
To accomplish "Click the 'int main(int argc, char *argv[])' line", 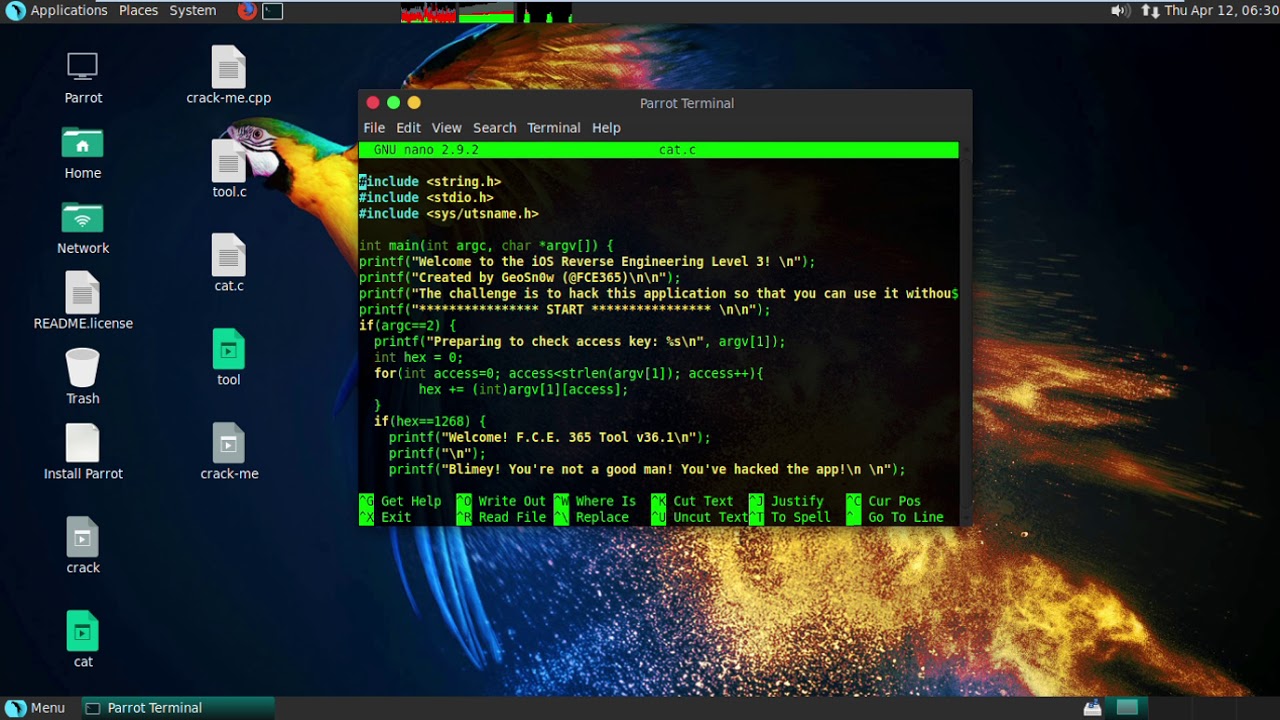I will (486, 246).
